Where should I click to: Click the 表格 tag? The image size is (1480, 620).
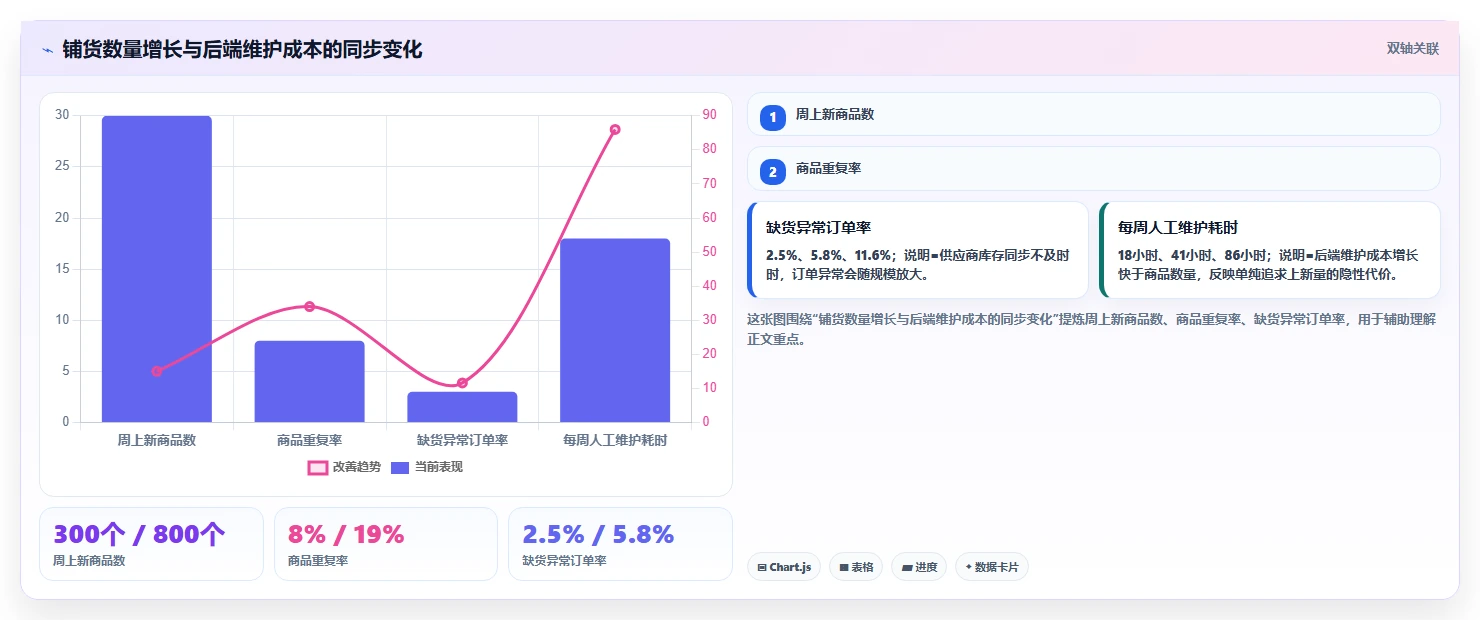pos(856,567)
